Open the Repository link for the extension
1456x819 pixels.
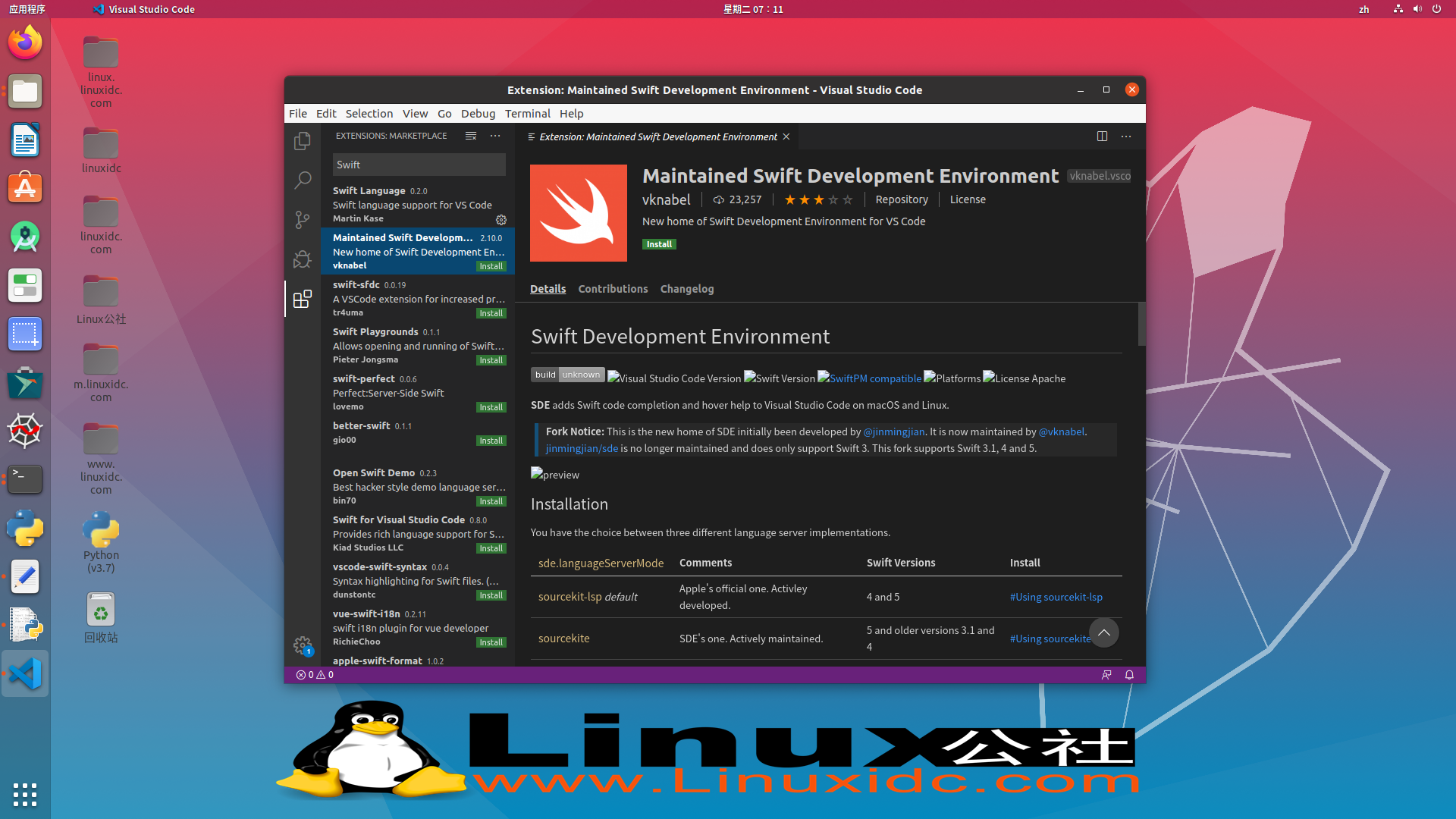[x=902, y=199]
